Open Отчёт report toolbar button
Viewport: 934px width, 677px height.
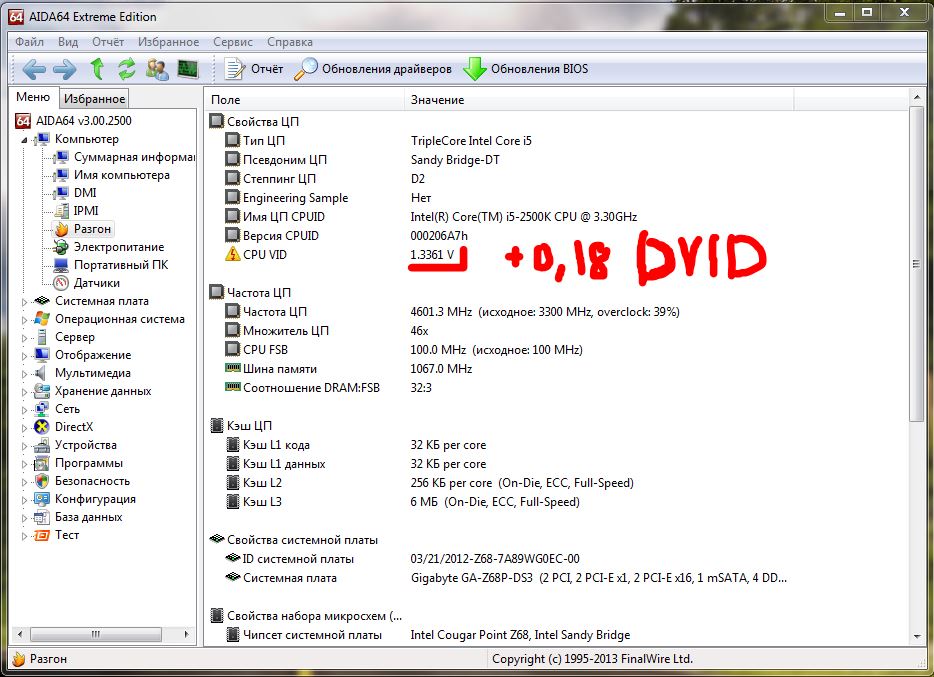point(254,69)
